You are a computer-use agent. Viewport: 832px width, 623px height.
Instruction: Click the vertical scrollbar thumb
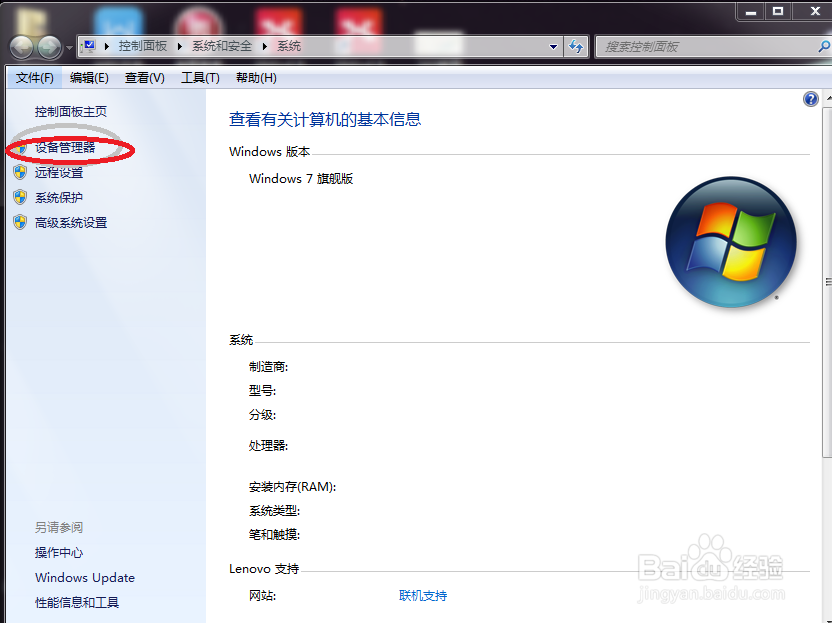827,282
